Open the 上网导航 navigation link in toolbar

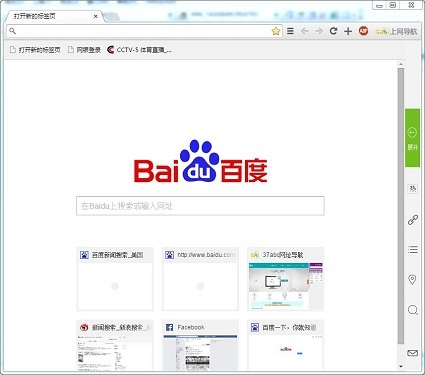[396, 31]
